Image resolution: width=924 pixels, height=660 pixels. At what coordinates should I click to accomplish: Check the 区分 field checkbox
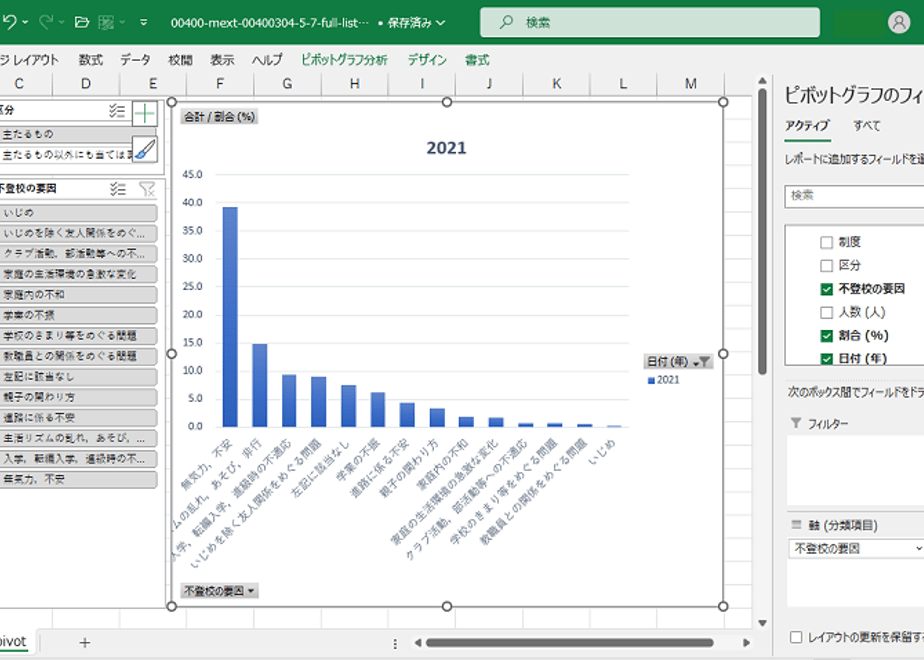[826, 266]
